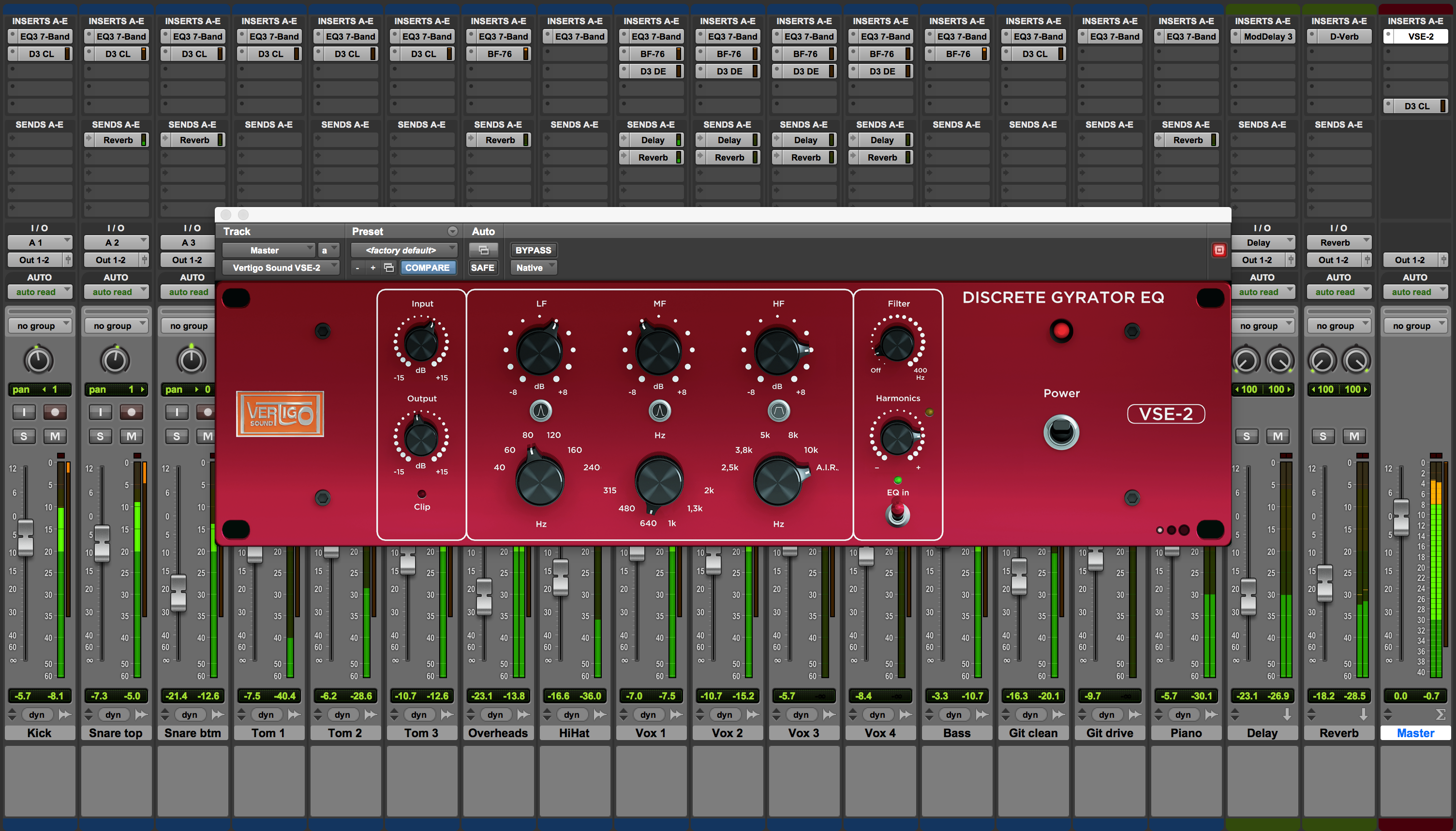Open the Reverb track input selector
1456x831 pixels.
point(1338,242)
